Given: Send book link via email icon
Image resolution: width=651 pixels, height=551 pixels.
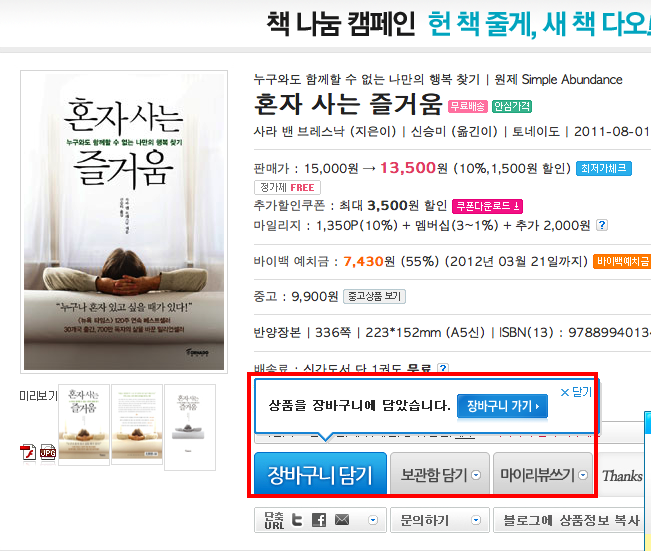Looking at the screenshot, I should 342,519.
